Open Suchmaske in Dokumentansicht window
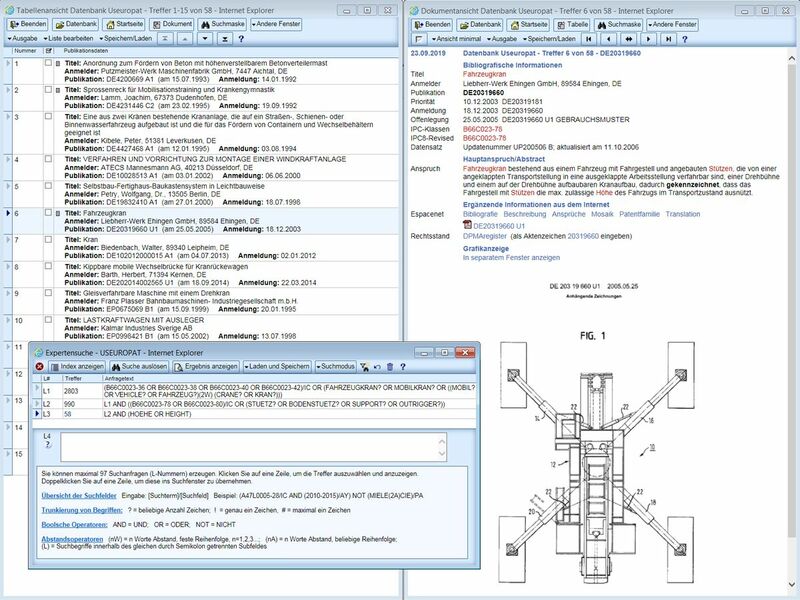Viewport: 800px width, 600px height. point(618,24)
